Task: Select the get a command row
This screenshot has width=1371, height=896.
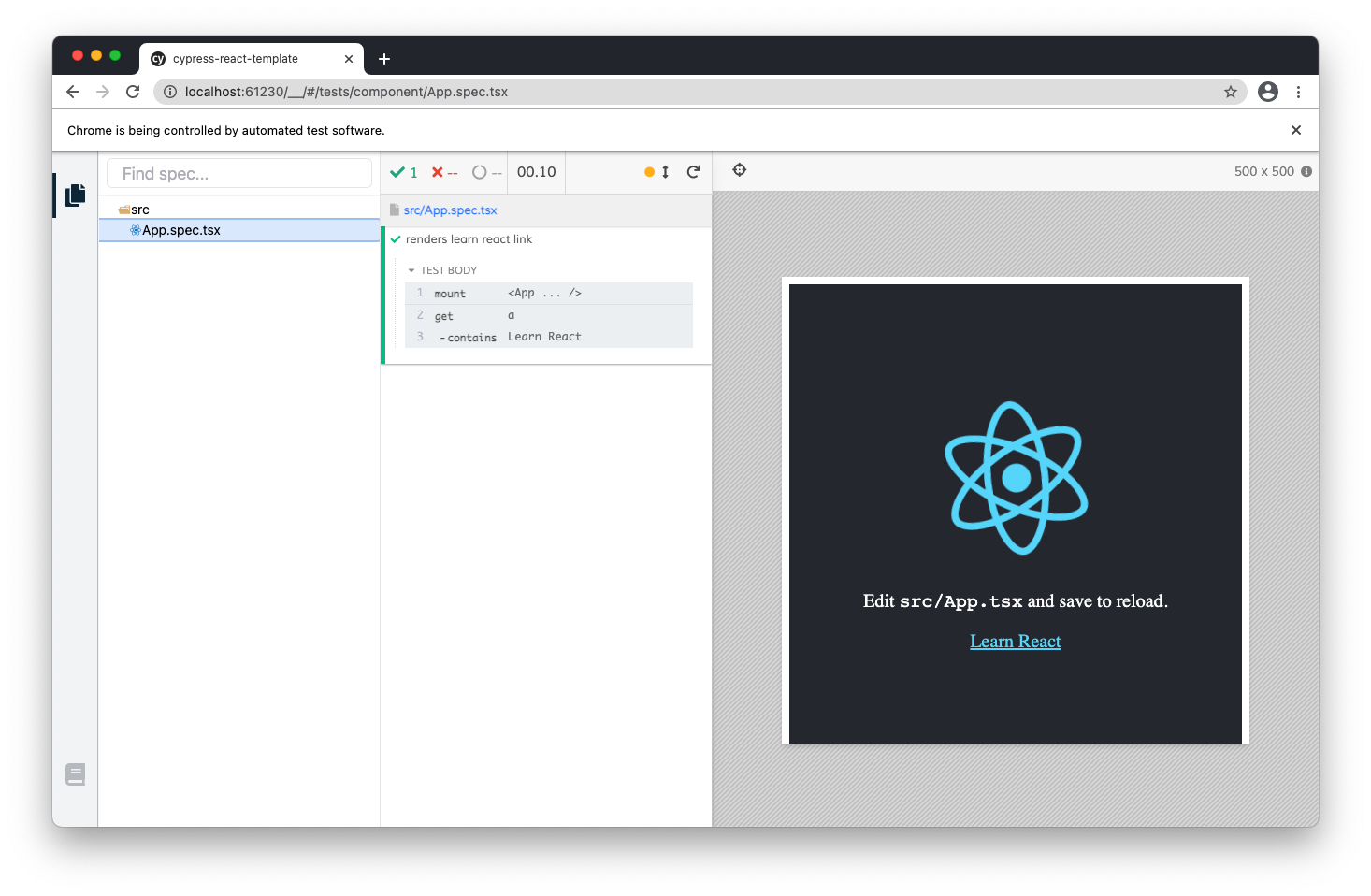Action: (x=549, y=316)
